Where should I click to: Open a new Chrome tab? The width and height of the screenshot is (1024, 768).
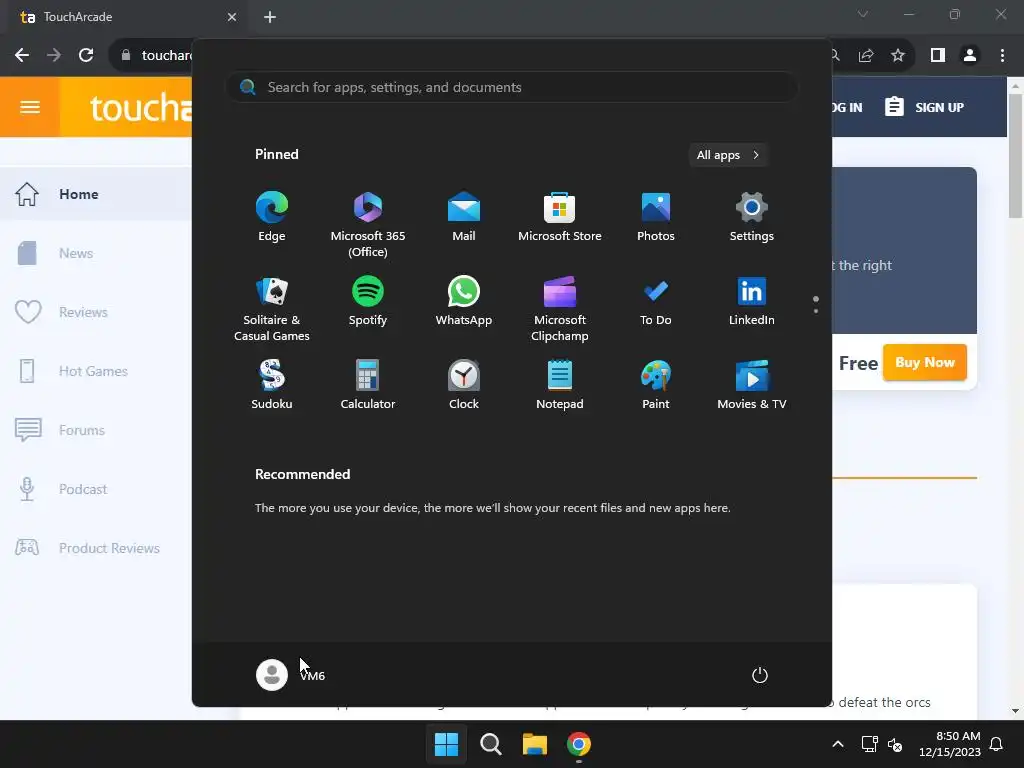tap(270, 17)
